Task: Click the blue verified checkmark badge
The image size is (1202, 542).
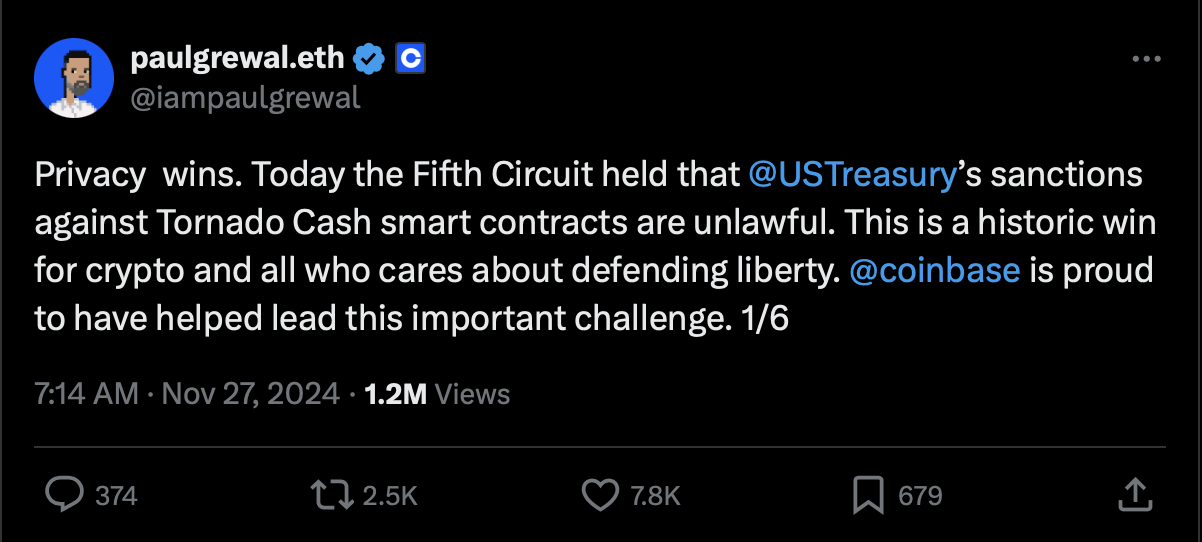Action: click(x=372, y=60)
